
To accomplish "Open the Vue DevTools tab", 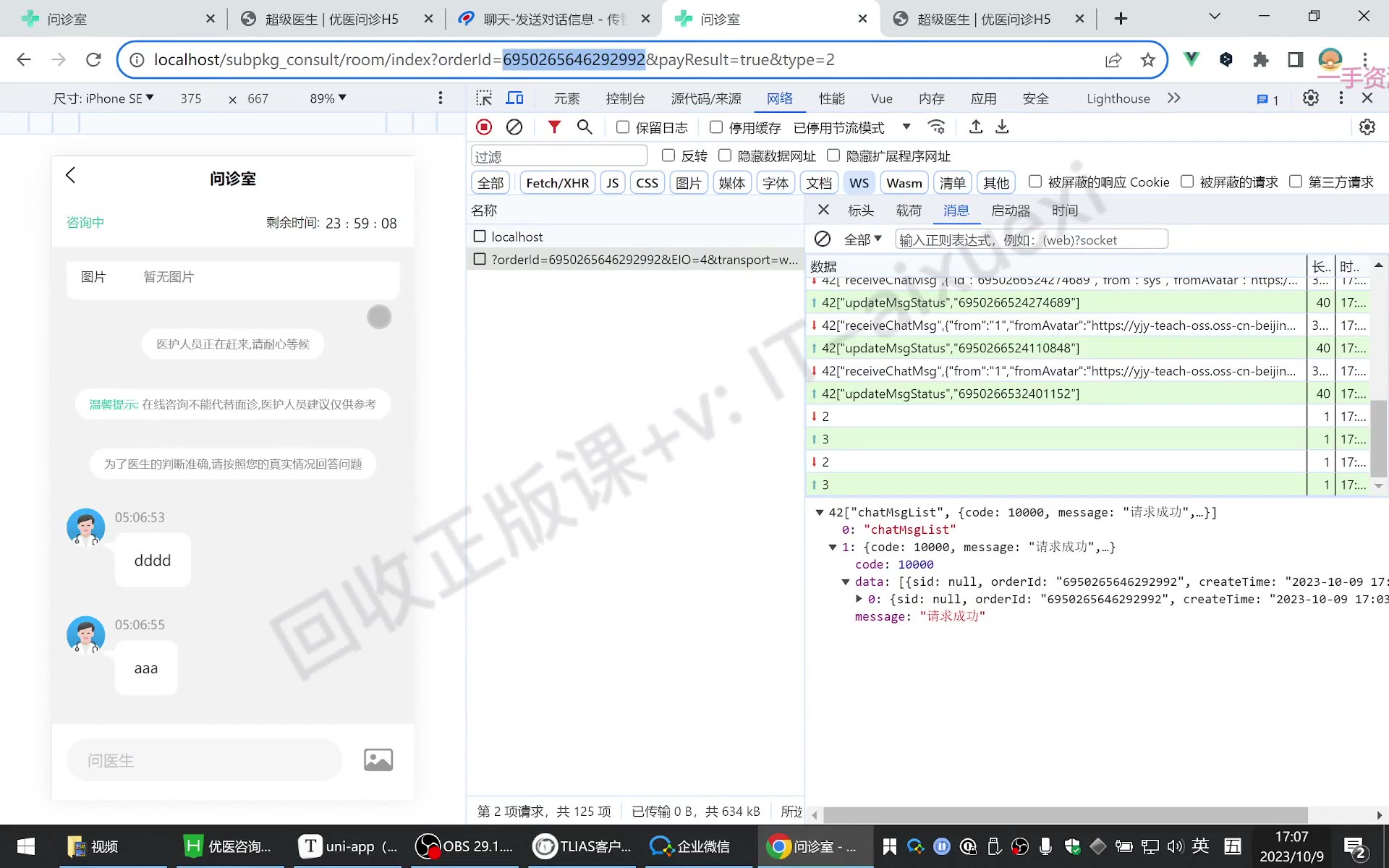I will [881, 98].
